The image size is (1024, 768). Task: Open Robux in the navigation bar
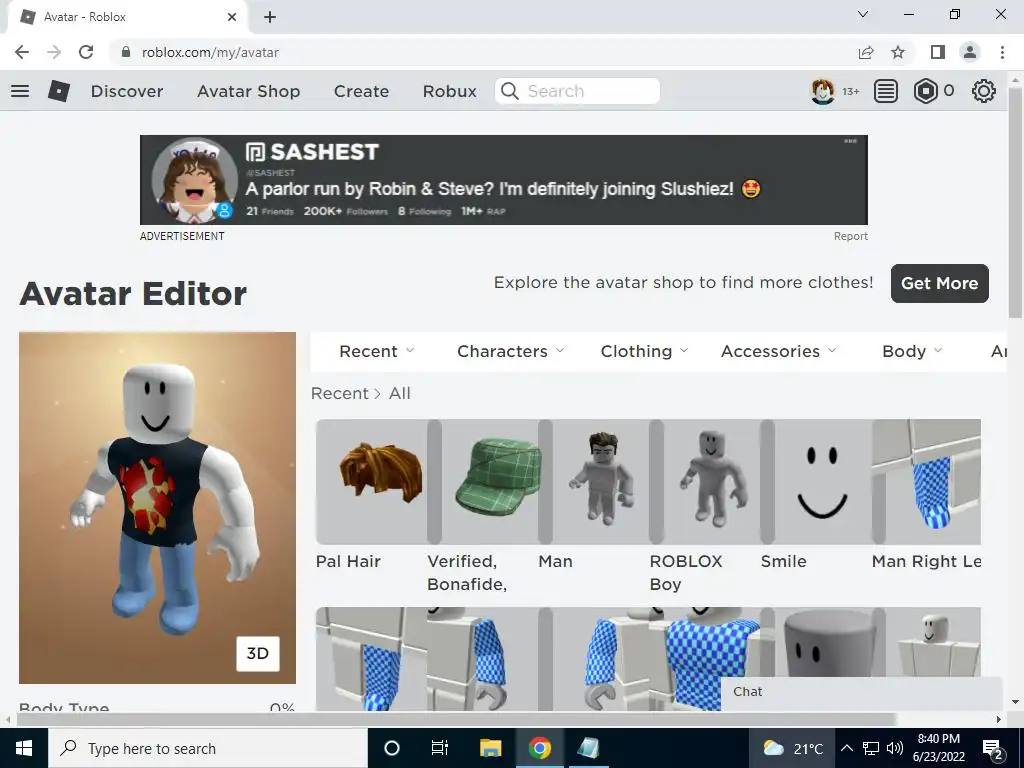pos(449,91)
